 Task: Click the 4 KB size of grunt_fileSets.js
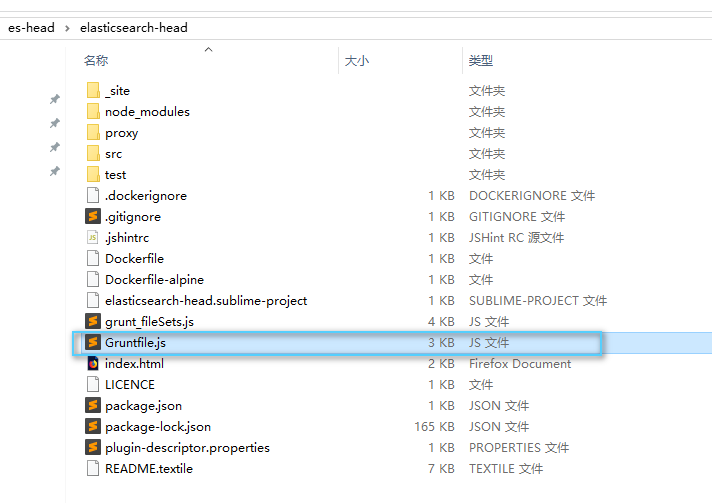pyautogui.click(x=441, y=321)
